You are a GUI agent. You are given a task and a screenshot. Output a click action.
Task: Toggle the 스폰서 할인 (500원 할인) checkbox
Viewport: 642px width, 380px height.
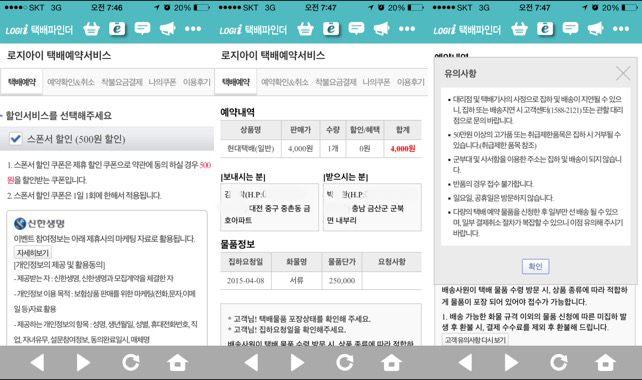coord(16,139)
